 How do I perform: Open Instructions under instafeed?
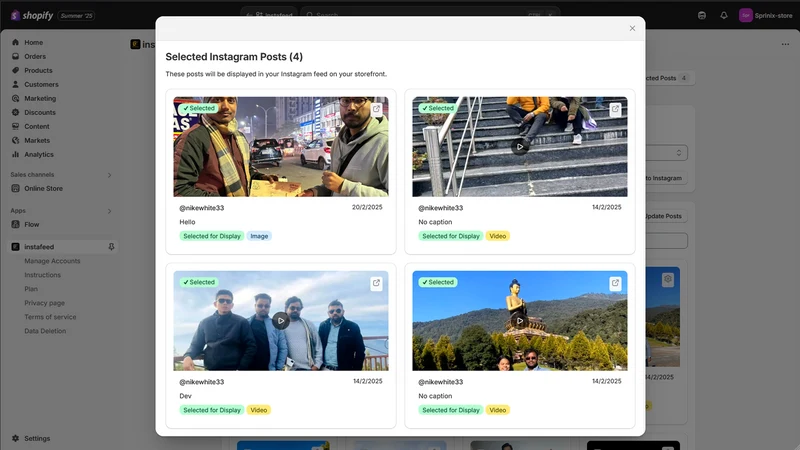tap(42, 275)
